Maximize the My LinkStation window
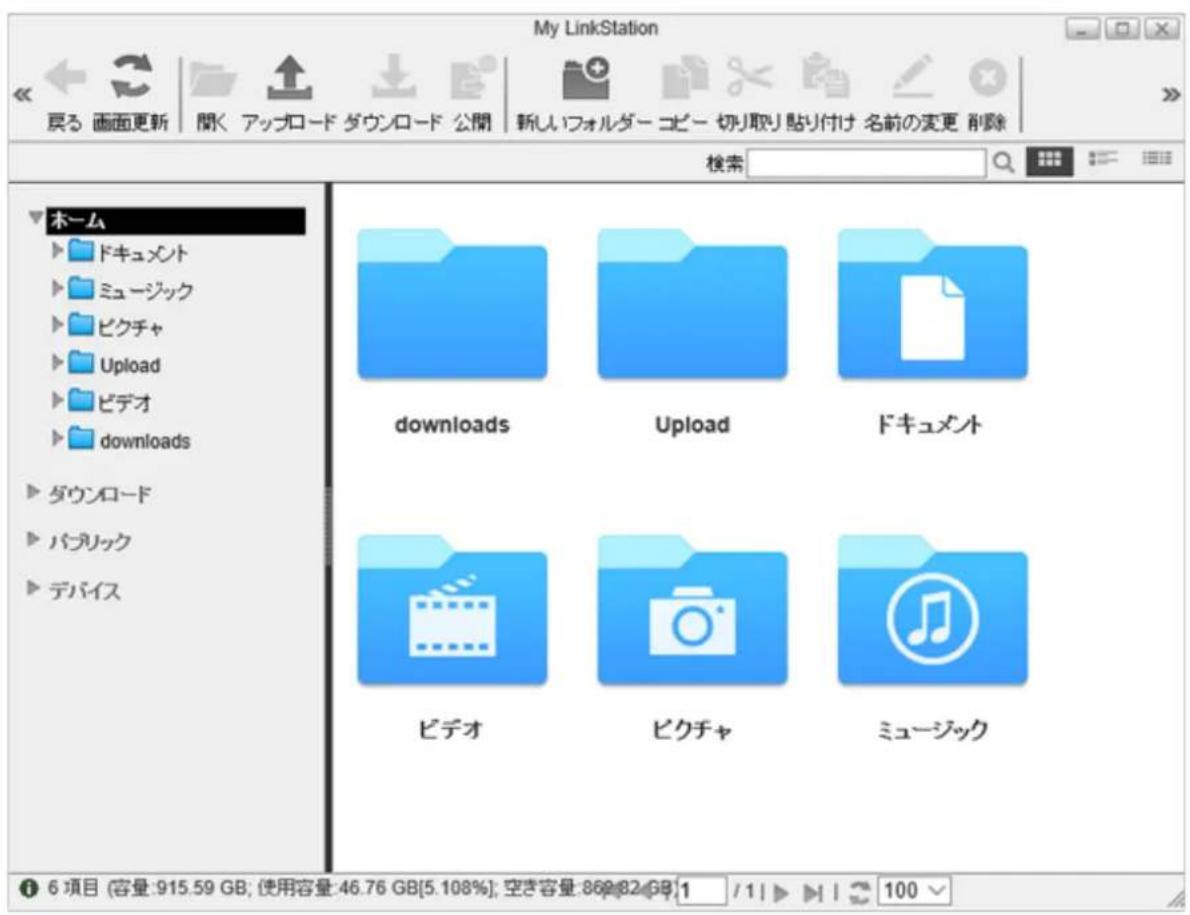The height and width of the screenshot is (915, 1190). click(x=1122, y=29)
